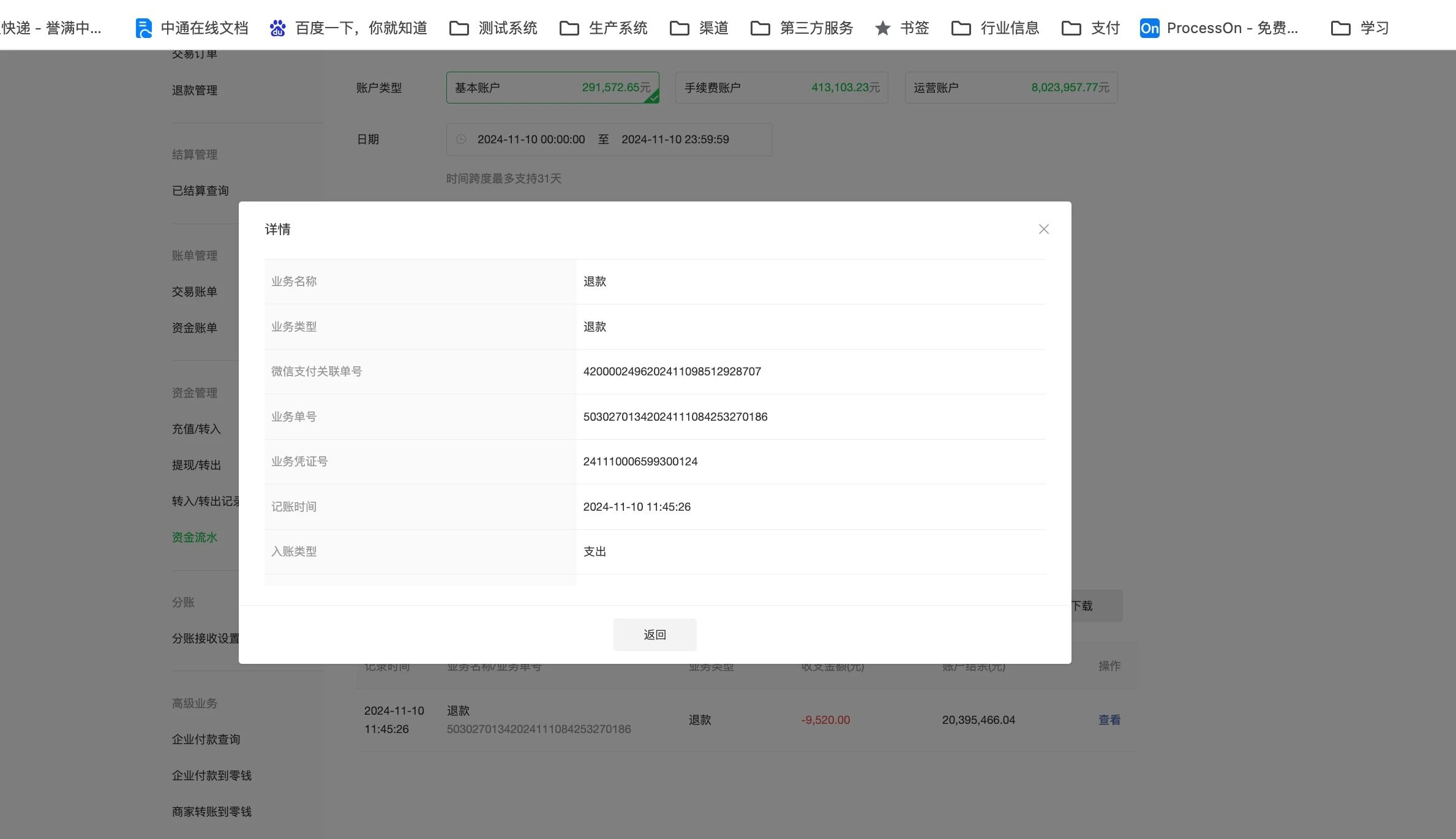Open the ProcessOn bookmark
This screenshot has height=839, width=1456.
[1218, 28]
